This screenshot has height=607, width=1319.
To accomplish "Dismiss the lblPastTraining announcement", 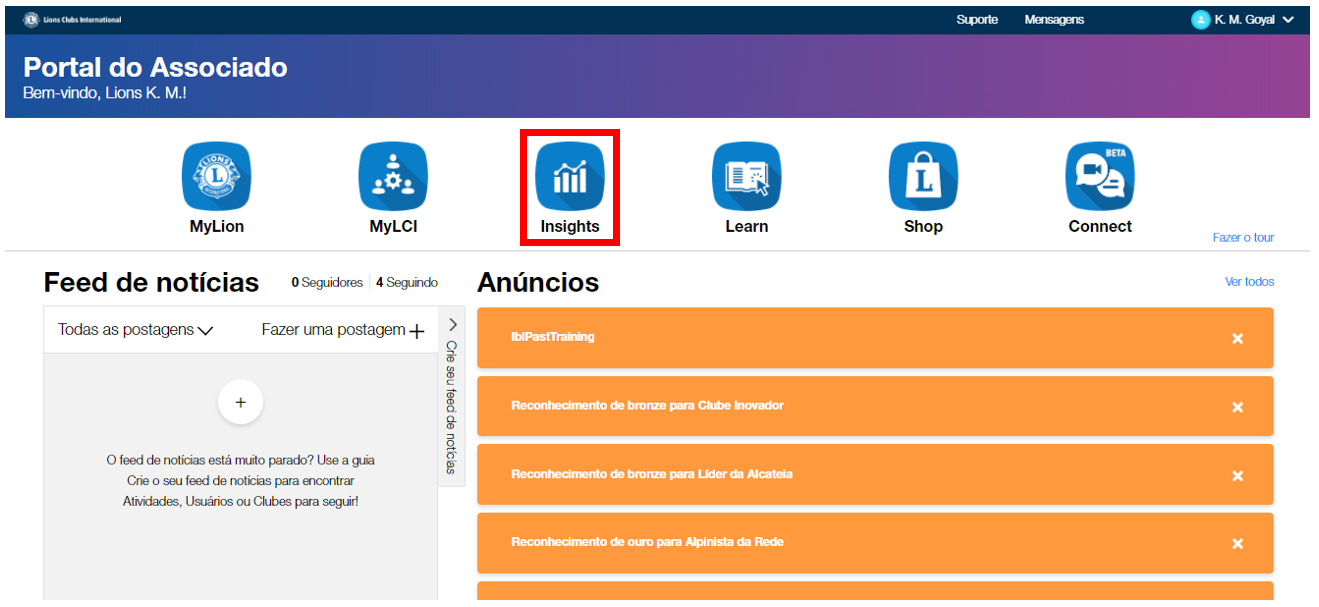I will coord(1237,339).
